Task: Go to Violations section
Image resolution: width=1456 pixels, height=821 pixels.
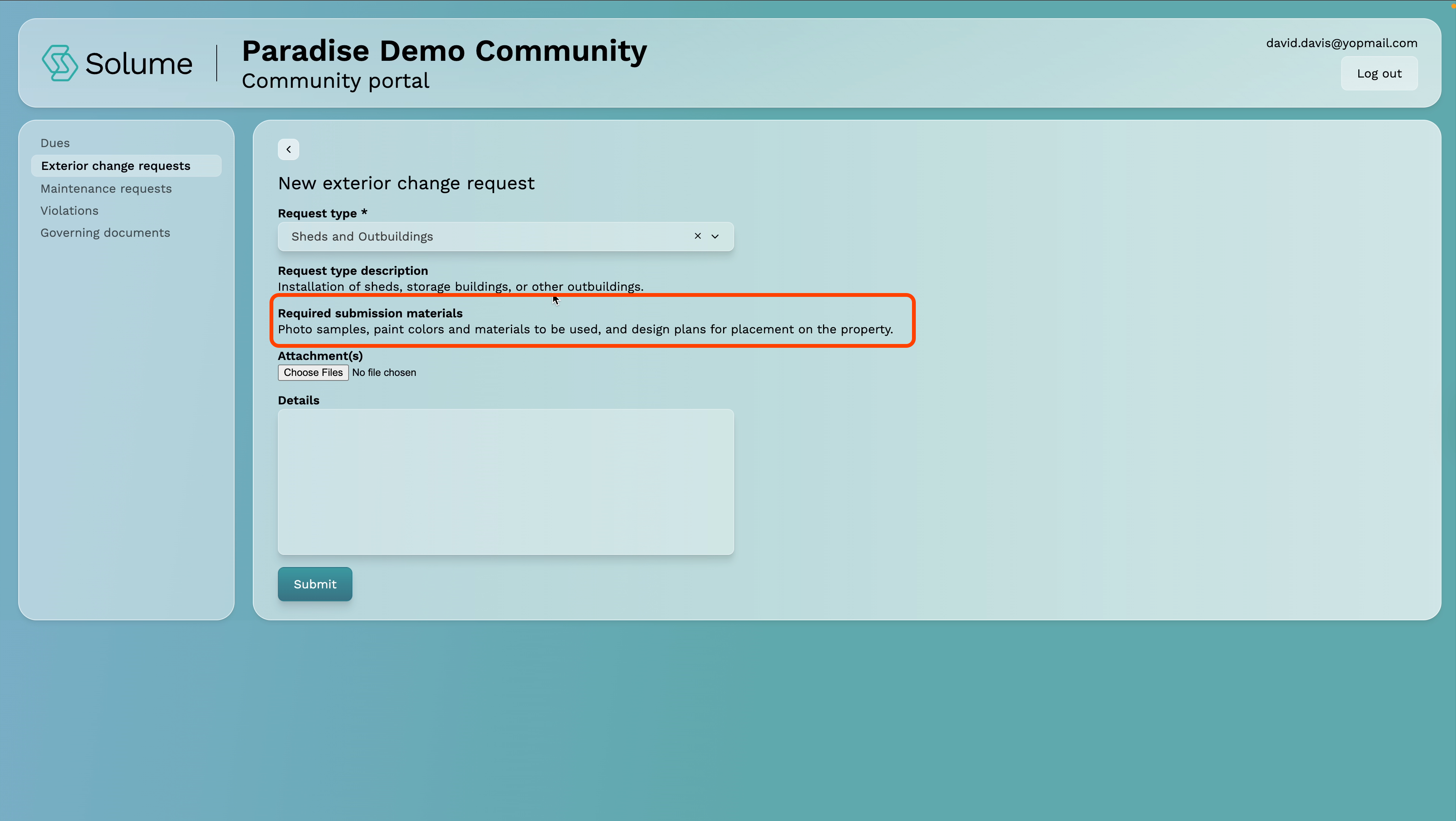Action: (x=69, y=211)
